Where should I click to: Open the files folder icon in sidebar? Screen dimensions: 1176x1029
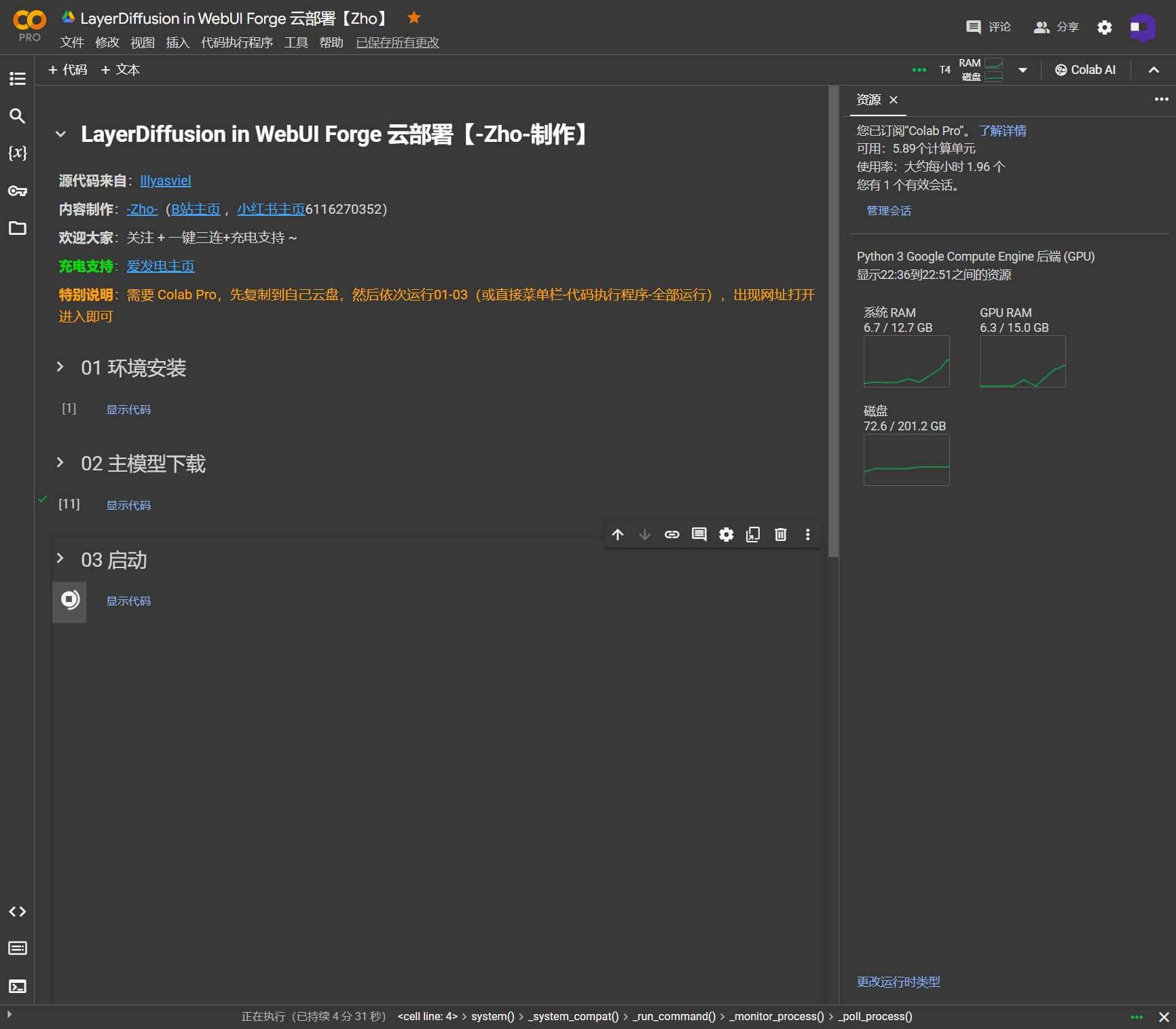pyautogui.click(x=18, y=228)
